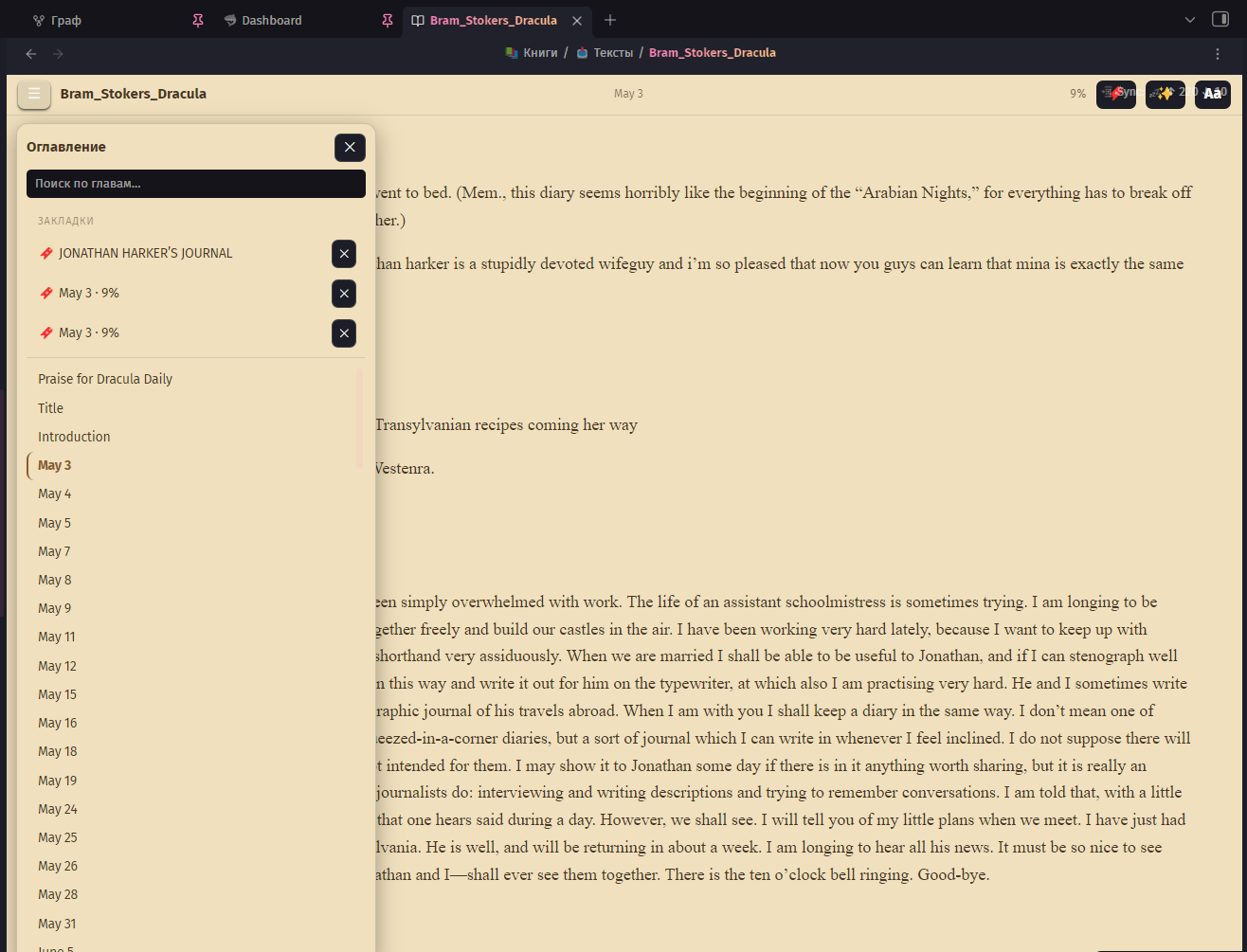Open the Aa font settings
The image size is (1247, 952).
[1213, 94]
